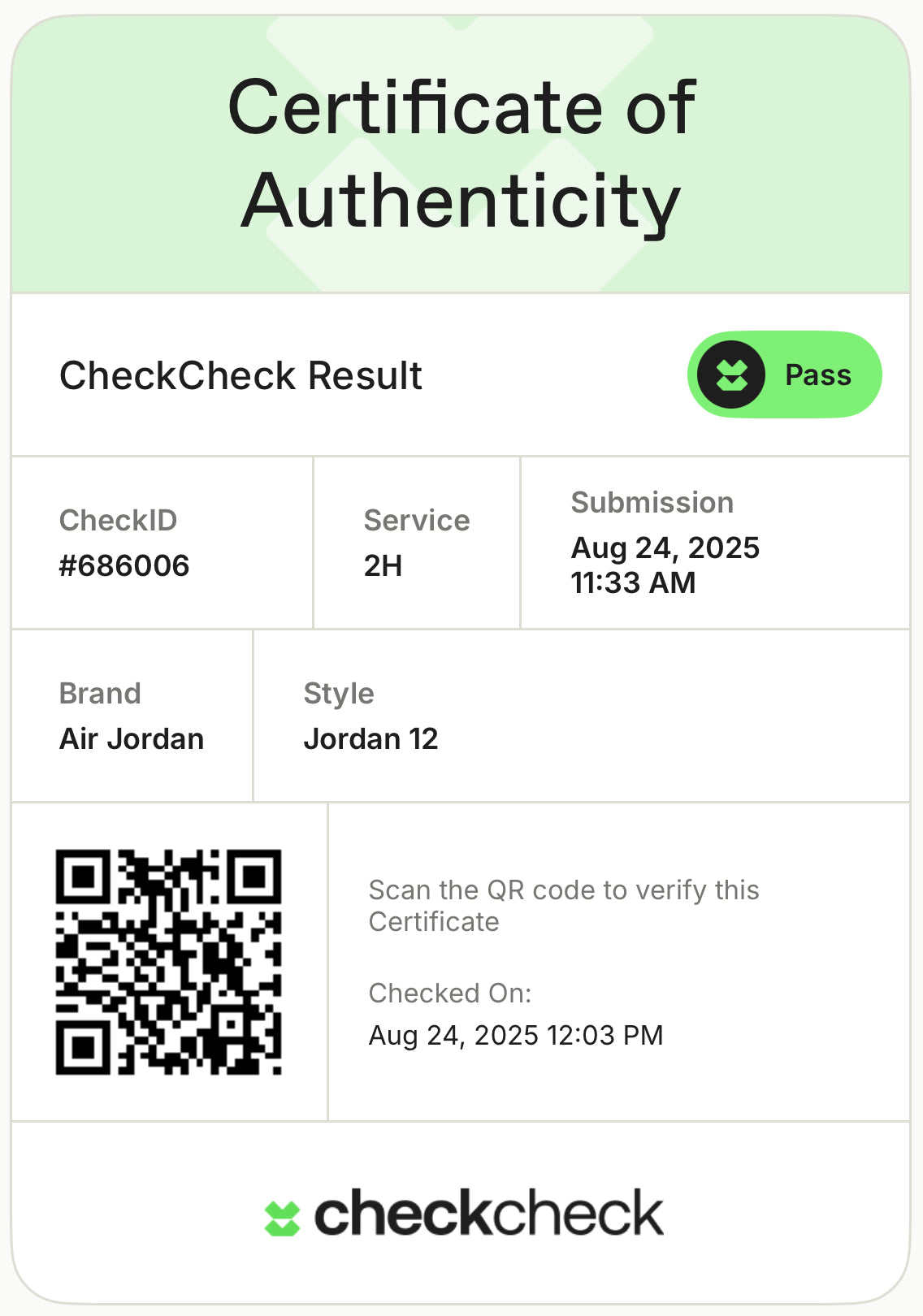This screenshot has height=1316, width=923.
Task: Click the Submission field label
Action: click(652, 503)
